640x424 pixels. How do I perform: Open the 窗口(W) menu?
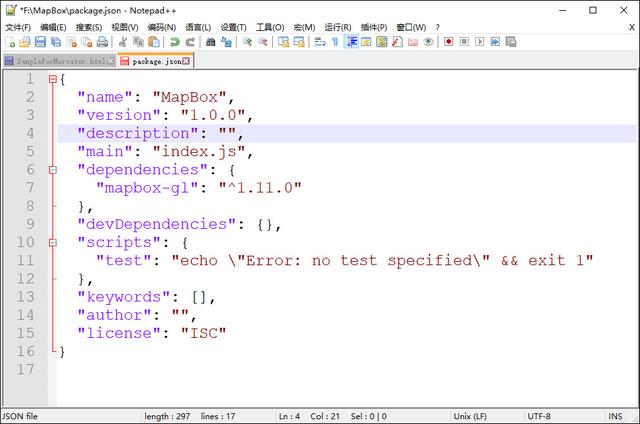[411, 27]
